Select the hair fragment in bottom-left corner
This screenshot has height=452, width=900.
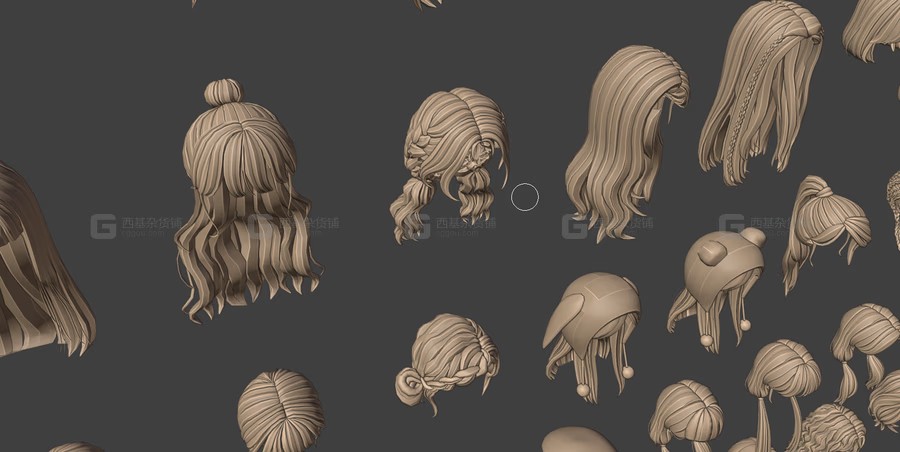point(75,447)
